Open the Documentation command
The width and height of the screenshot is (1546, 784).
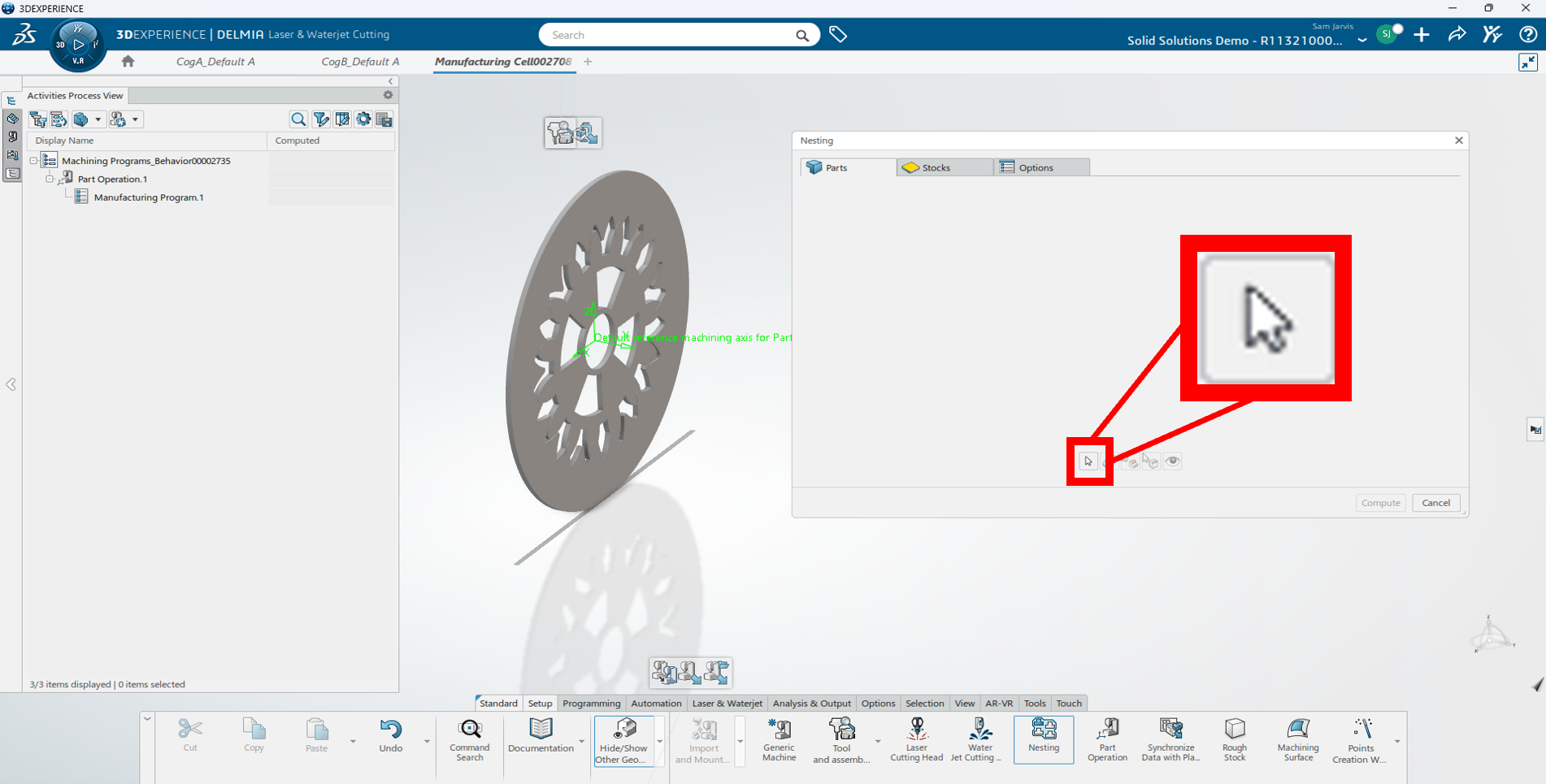(541, 735)
